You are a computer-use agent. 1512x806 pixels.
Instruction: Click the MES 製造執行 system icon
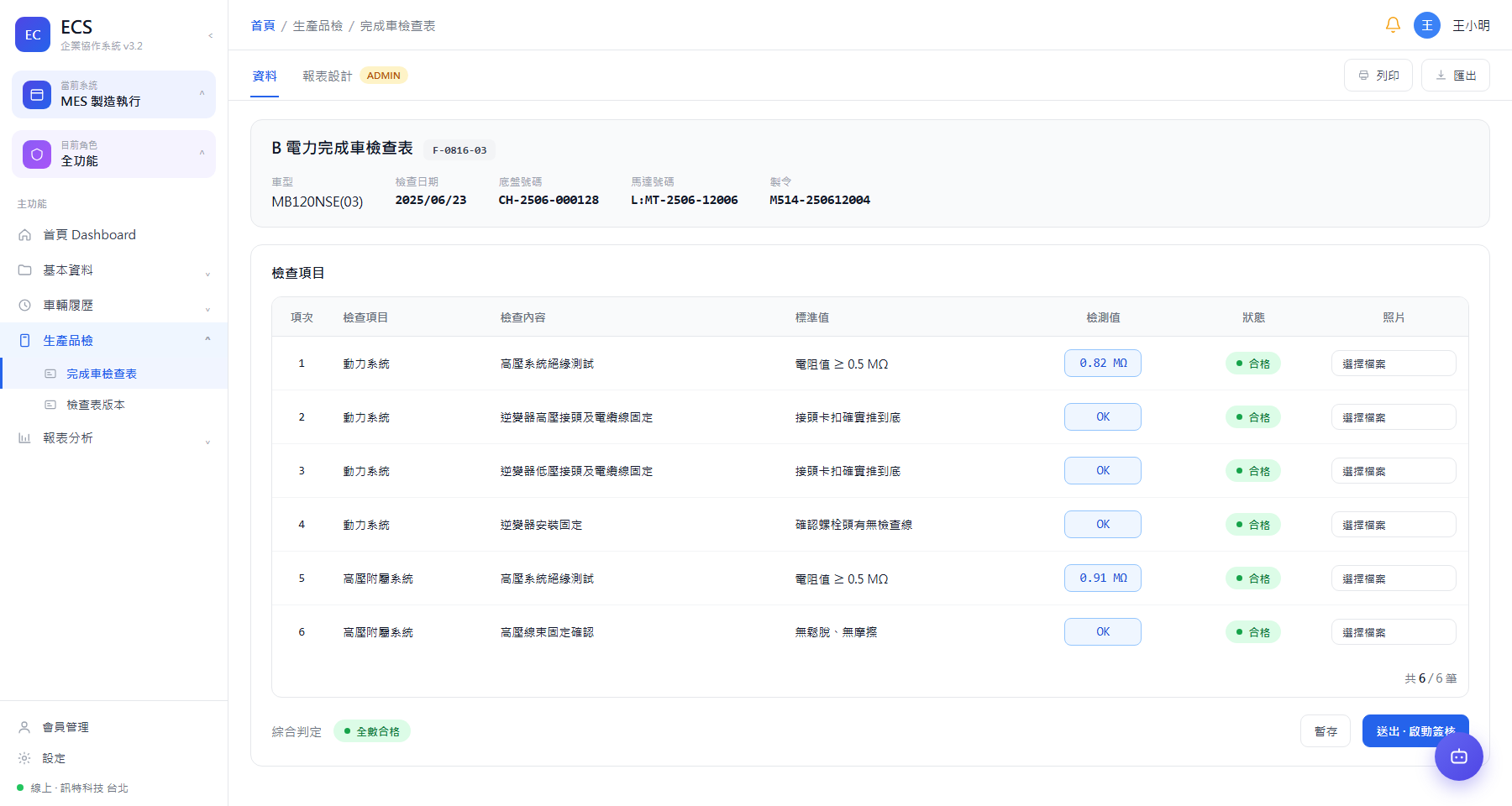37,95
